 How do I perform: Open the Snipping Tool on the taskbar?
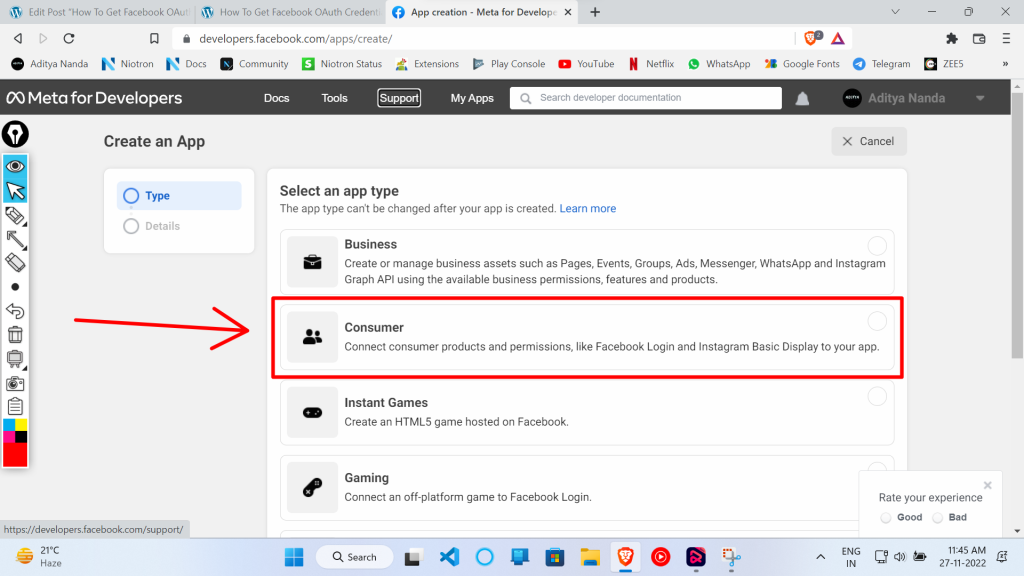click(731, 557)
